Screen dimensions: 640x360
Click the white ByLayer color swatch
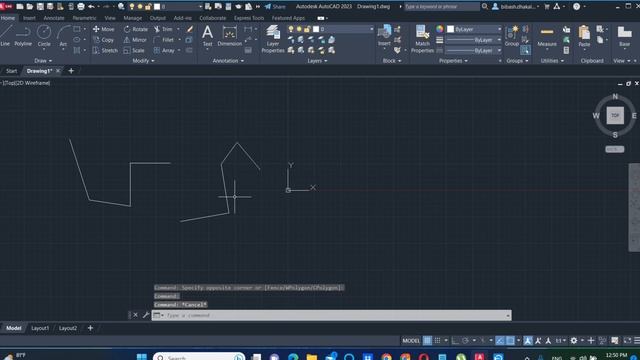(450, 29)
